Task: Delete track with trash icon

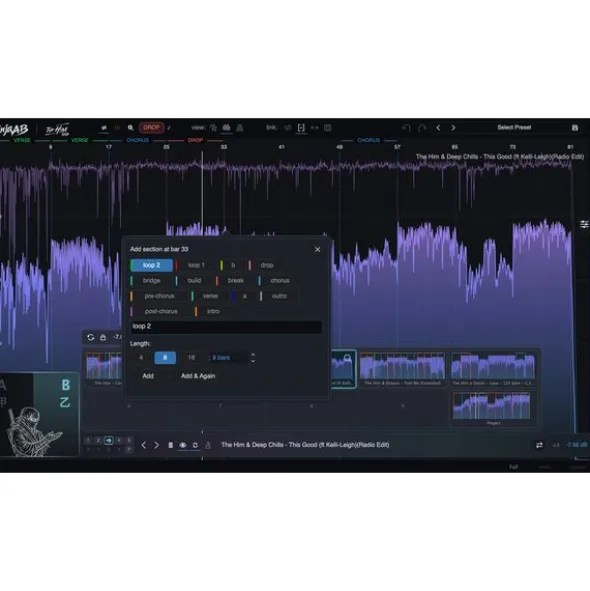Action: [x=170, y=446]
